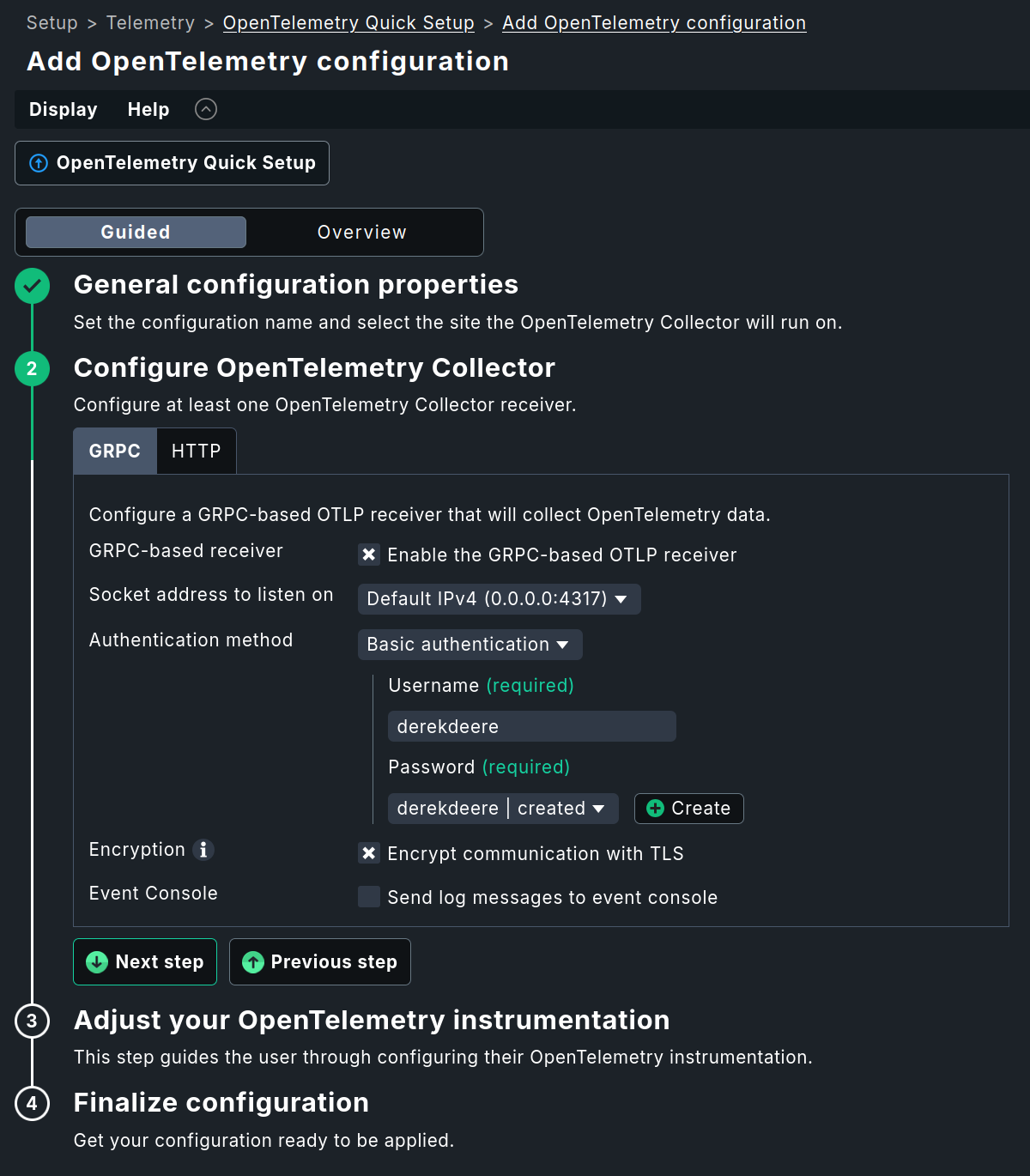Open the Encryption info icon
1030x1176 pixels.
click(203, 850)
